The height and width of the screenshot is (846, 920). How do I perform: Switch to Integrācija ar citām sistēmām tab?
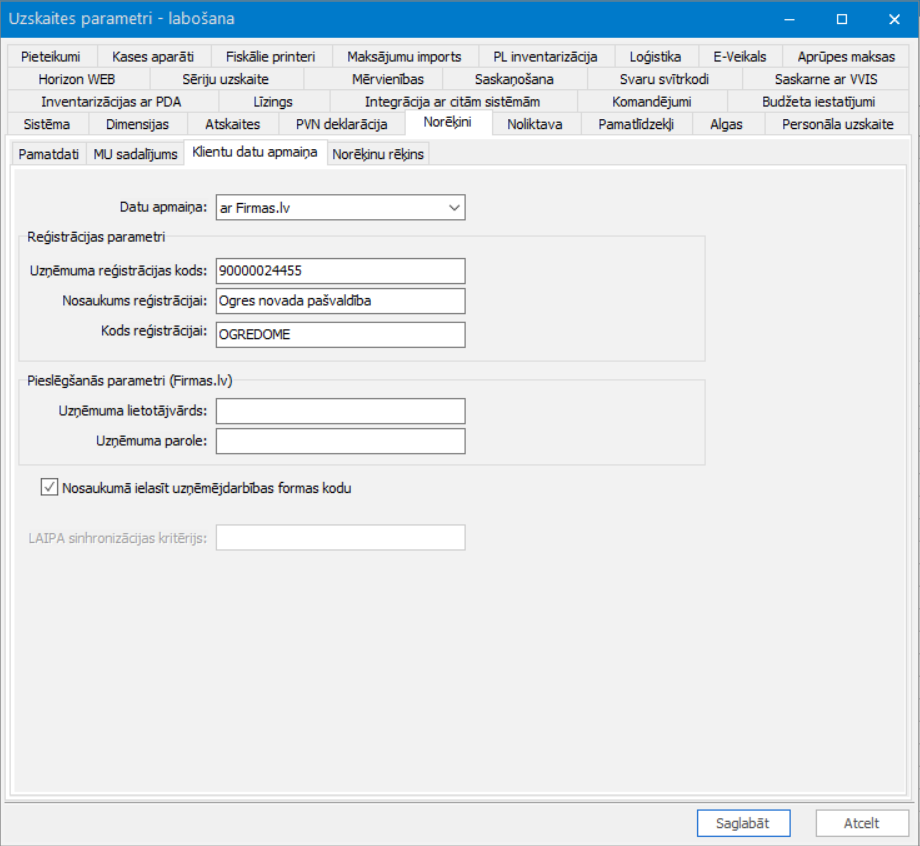coord(452,102)
